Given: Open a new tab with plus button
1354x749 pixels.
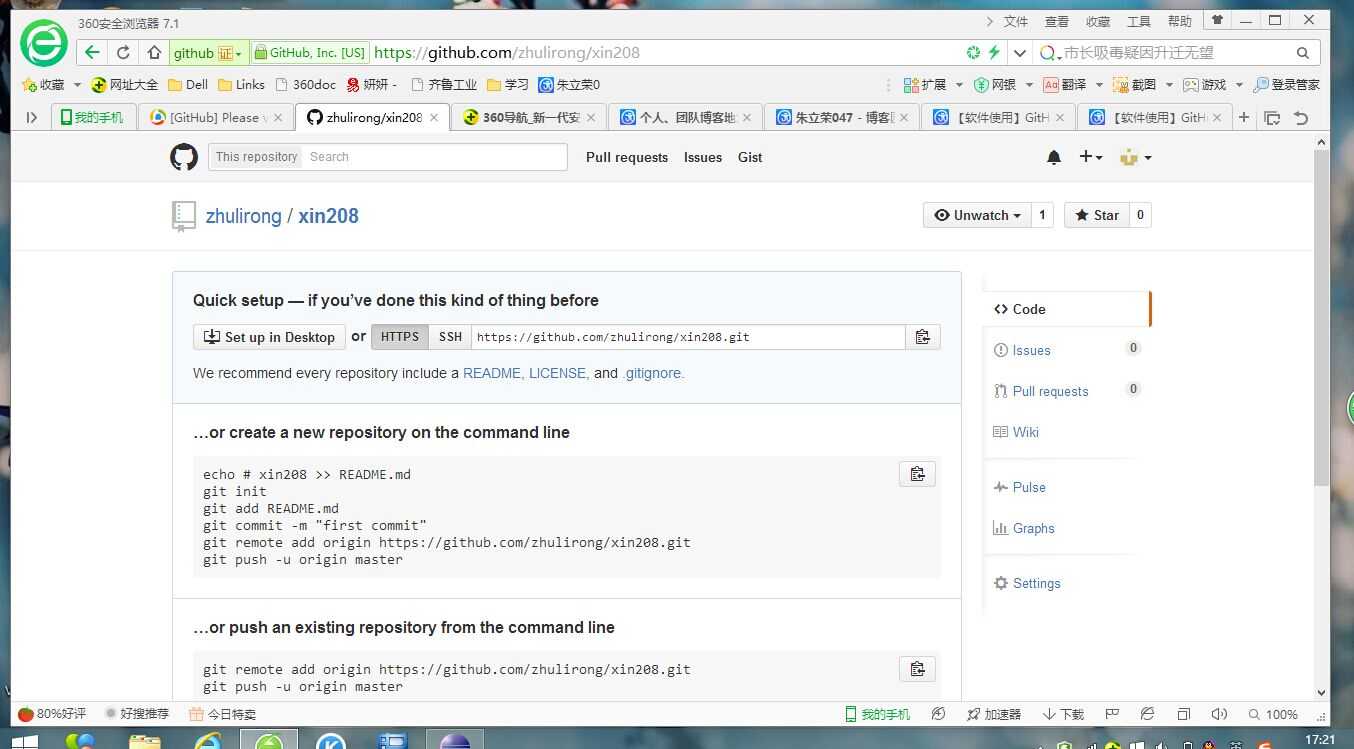Looking at the screenshot, I should pyautogui.click(x=1244, y=117).
